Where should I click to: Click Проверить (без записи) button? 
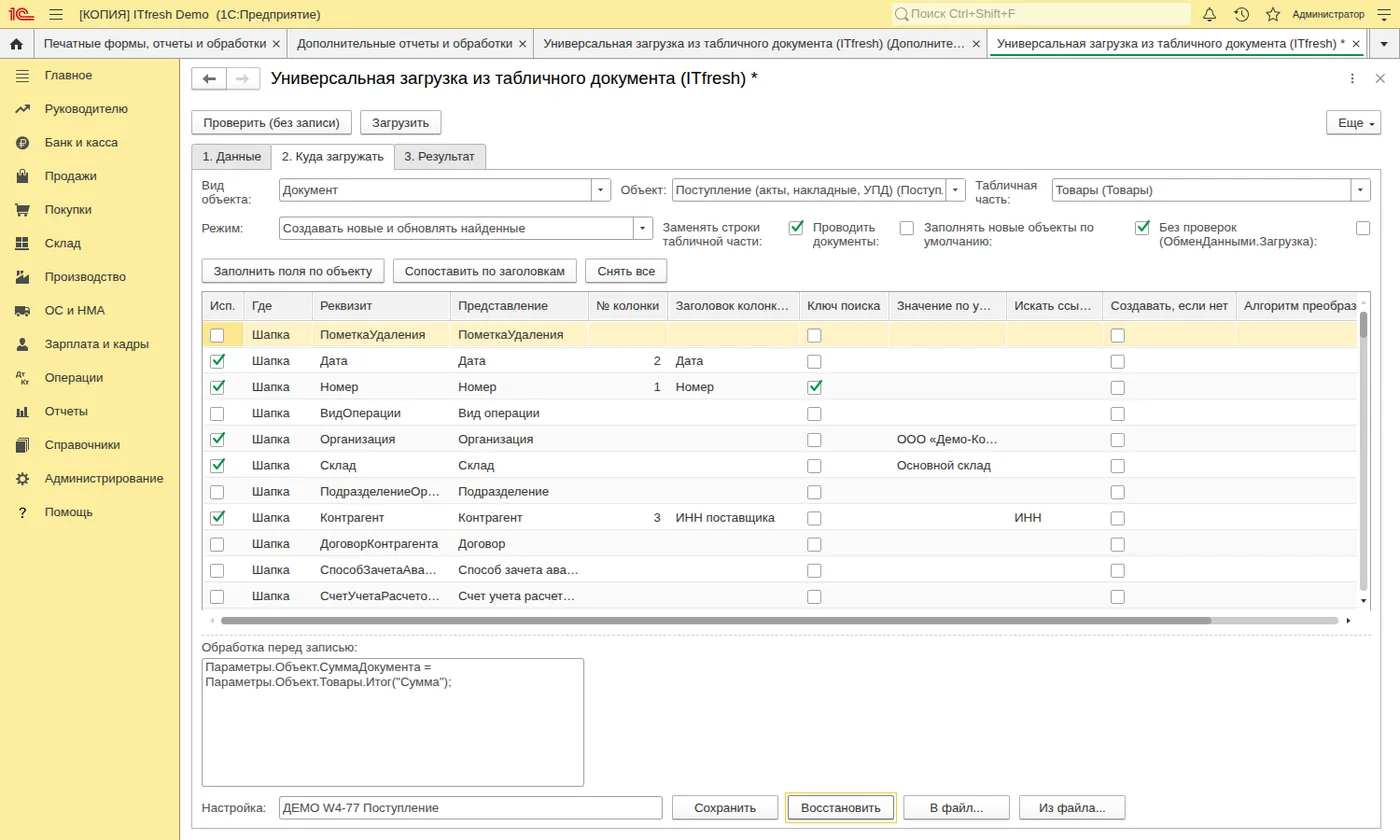272,122
